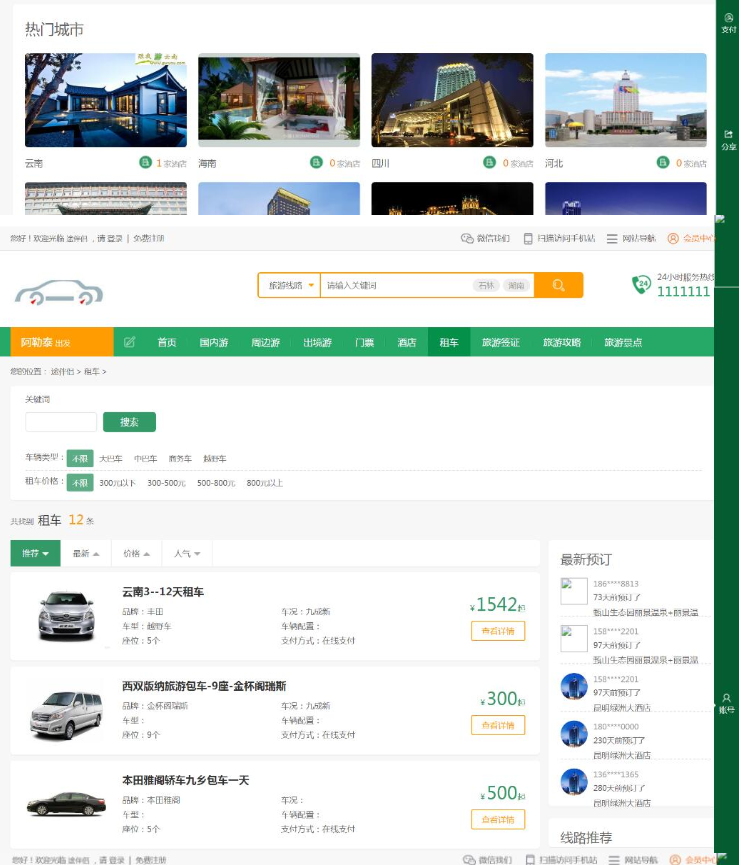Filter vehicle type by 中巴车
741x865 pixels.
[x=146, y=458]
